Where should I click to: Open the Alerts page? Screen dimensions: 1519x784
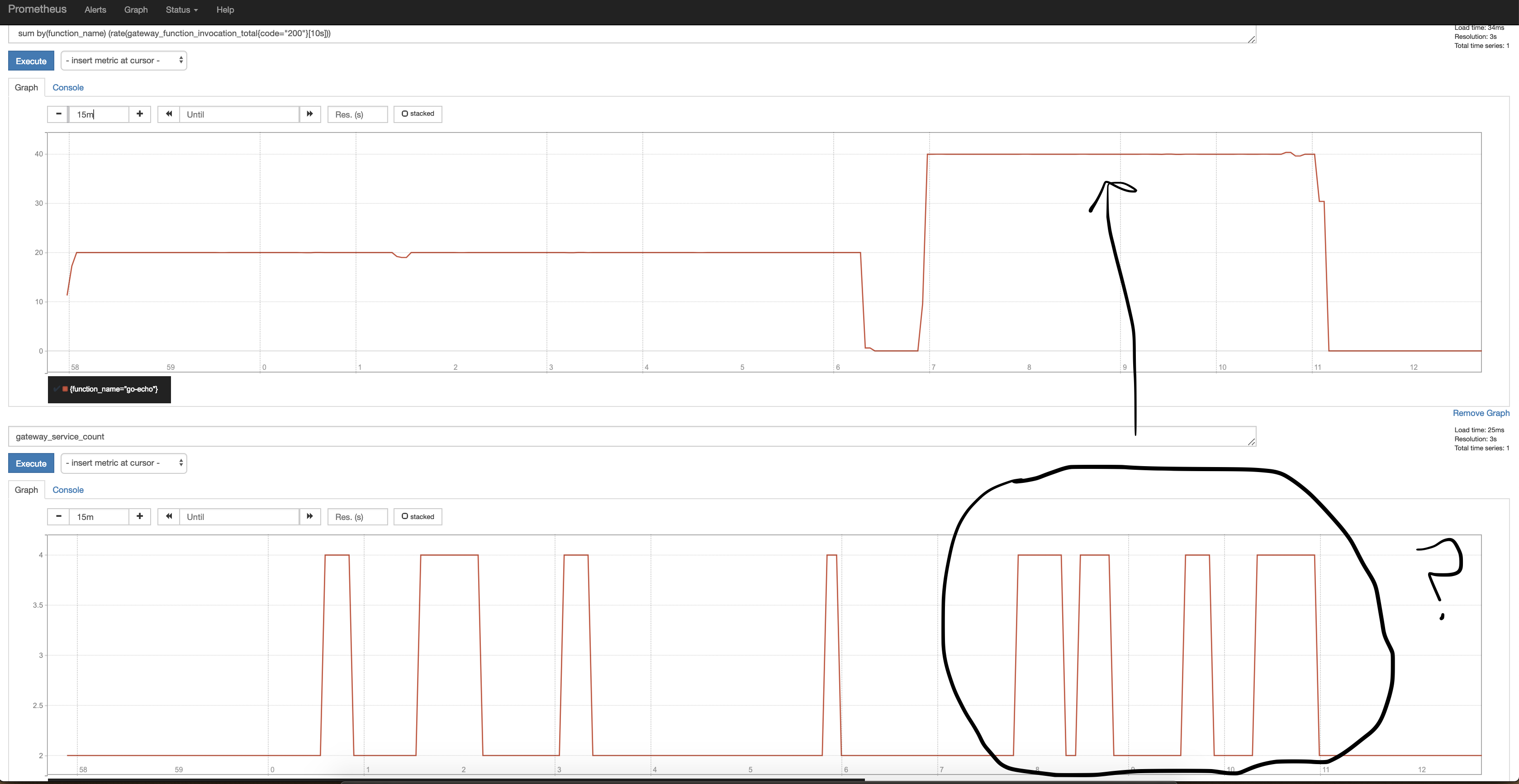point(95,9)
